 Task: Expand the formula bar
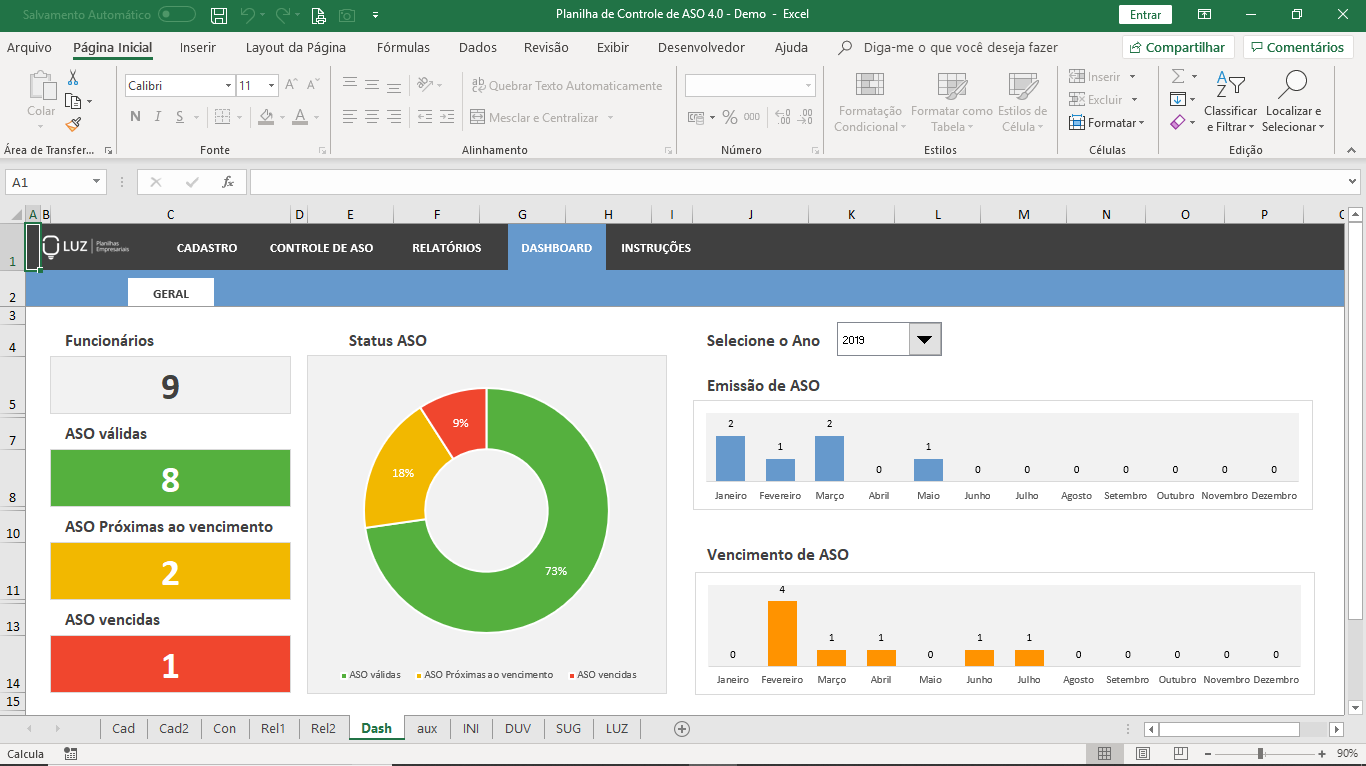click(1352, 182)
